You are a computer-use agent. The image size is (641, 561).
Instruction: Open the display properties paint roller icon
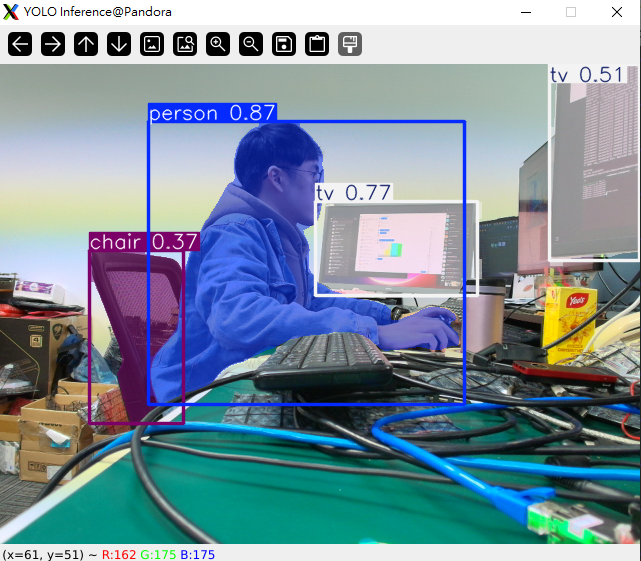click(350, 44)
